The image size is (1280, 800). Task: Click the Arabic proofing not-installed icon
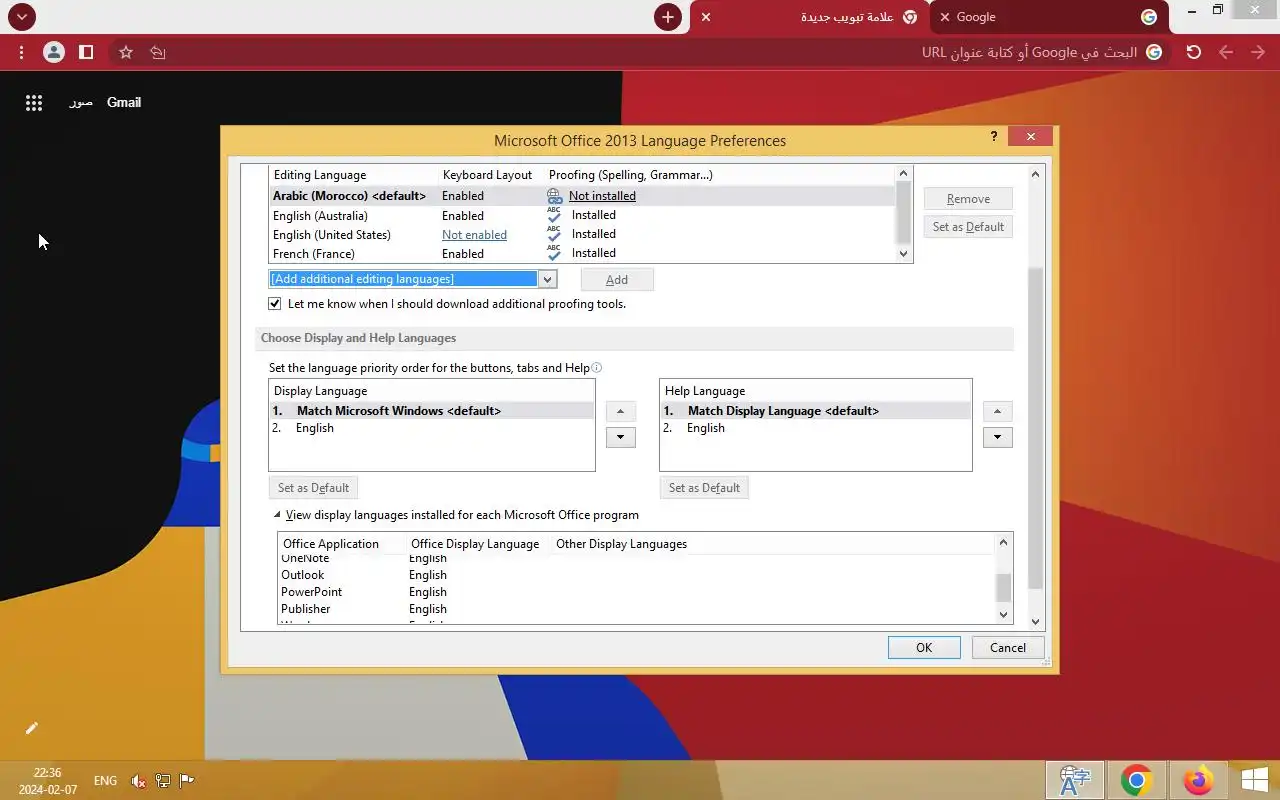tap(554, 196)
